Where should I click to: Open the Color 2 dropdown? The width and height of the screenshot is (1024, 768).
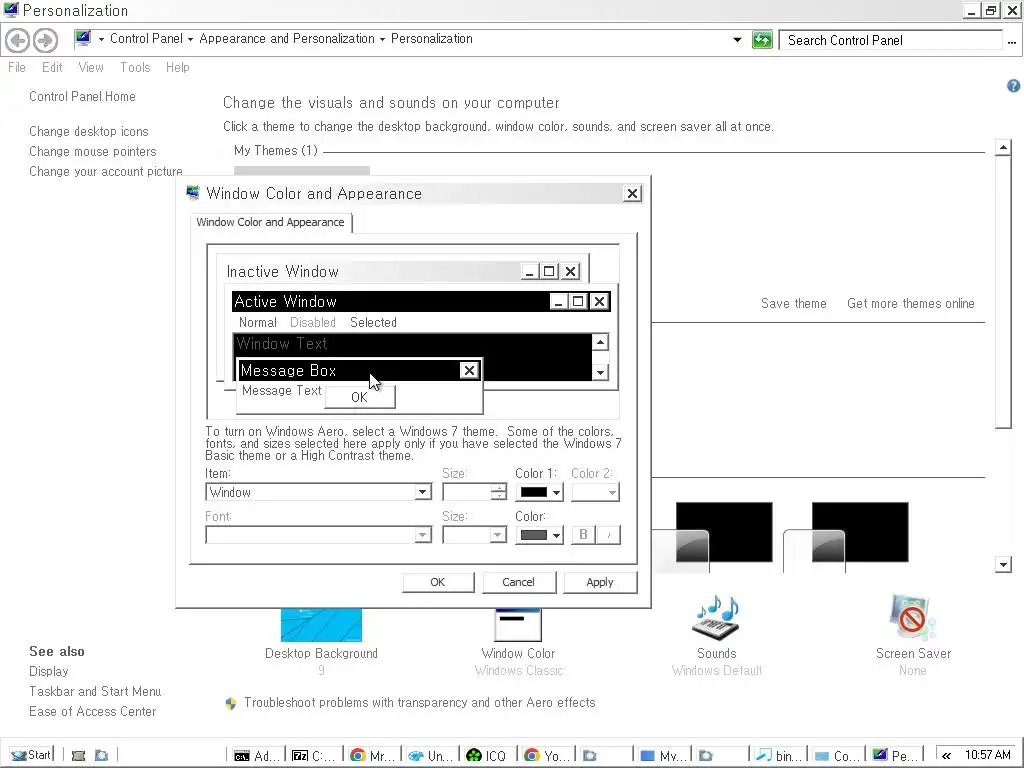point(595,492)
